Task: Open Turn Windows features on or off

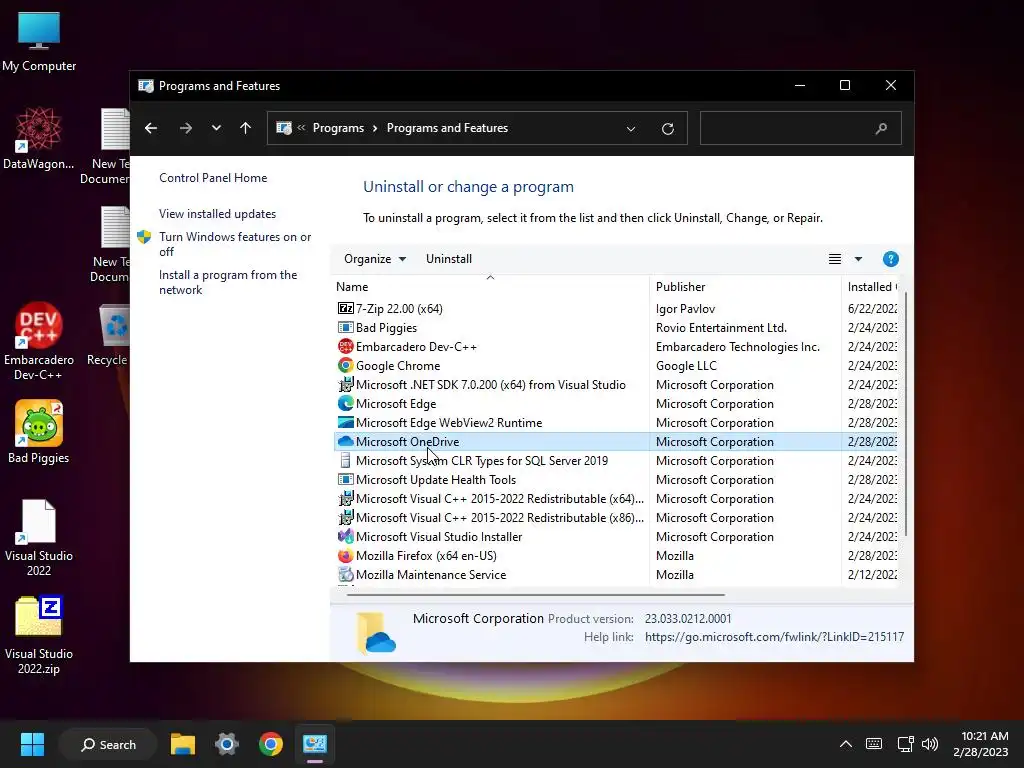Action: point(235,244)
